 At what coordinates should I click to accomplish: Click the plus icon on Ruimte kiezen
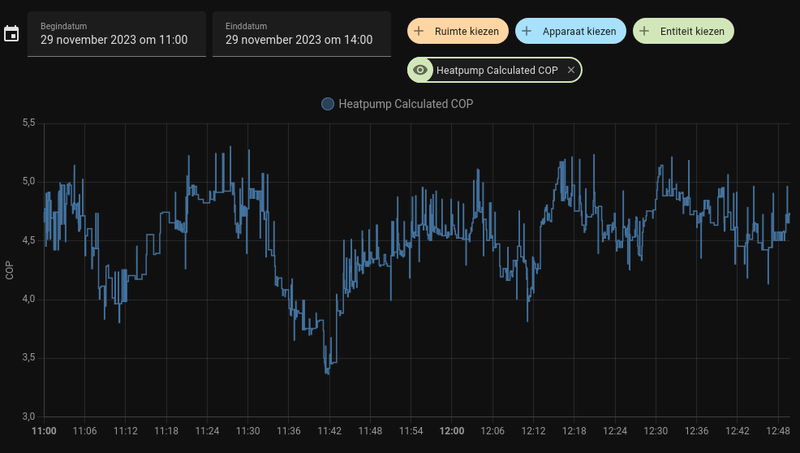tap(419, 31)
